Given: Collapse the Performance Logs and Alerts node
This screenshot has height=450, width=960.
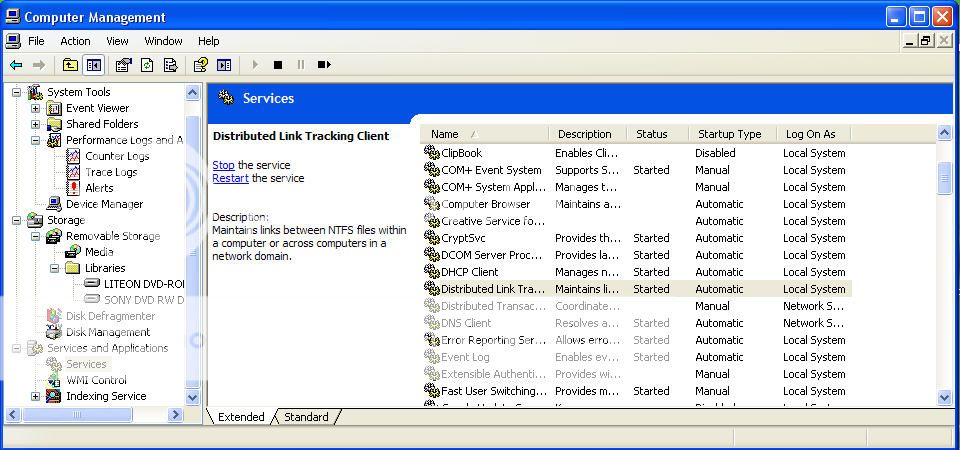Looking at the screenshot, I should (x=36, y=140).
